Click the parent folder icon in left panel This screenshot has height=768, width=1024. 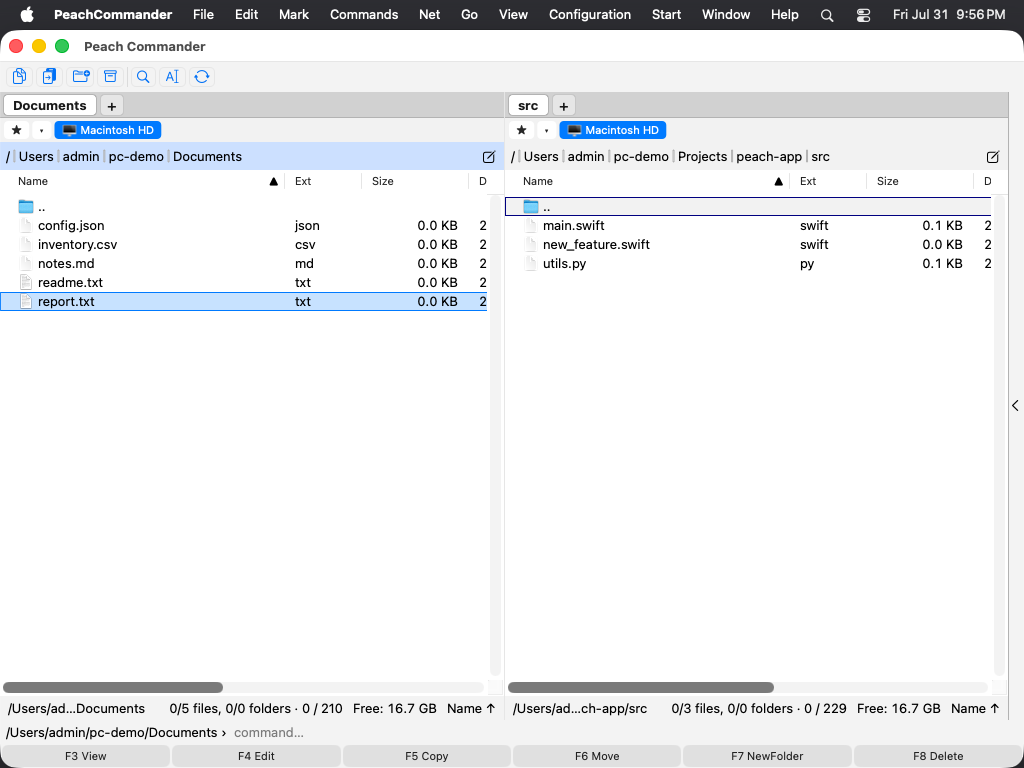click(25, 207)
